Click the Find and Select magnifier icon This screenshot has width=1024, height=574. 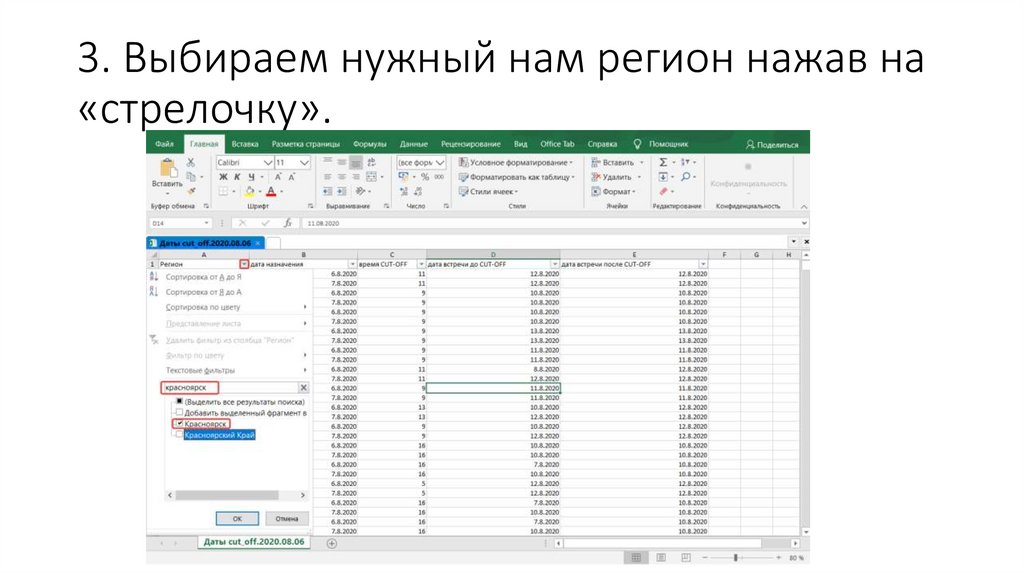[x=685, y=177]
